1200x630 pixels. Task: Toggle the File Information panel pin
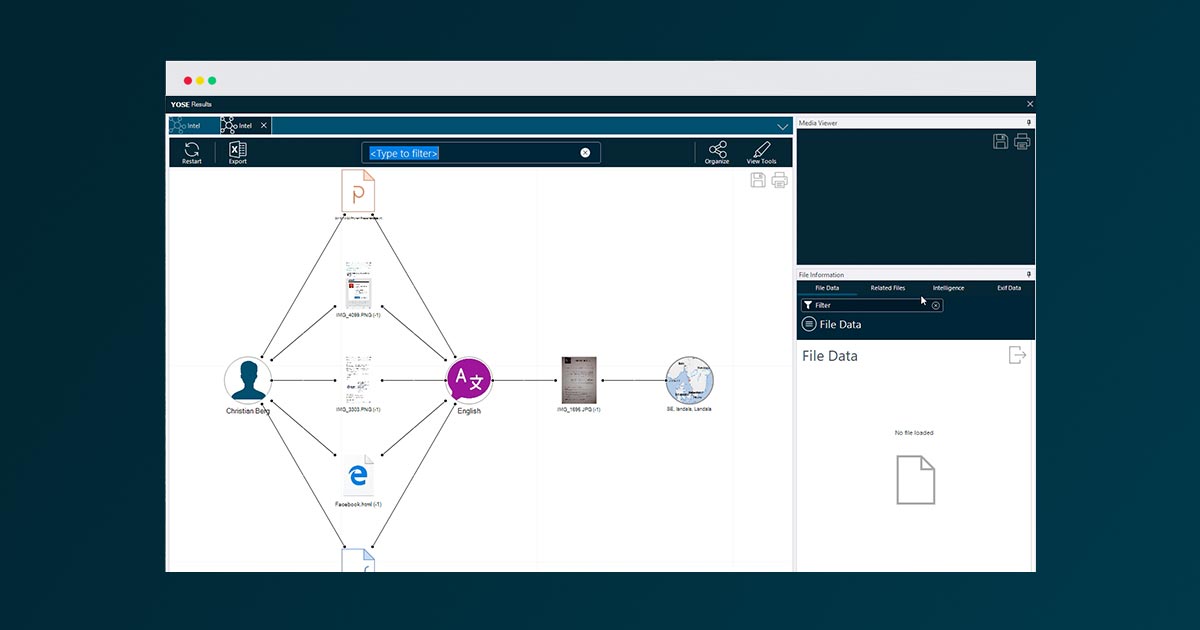pos(1029,274)
